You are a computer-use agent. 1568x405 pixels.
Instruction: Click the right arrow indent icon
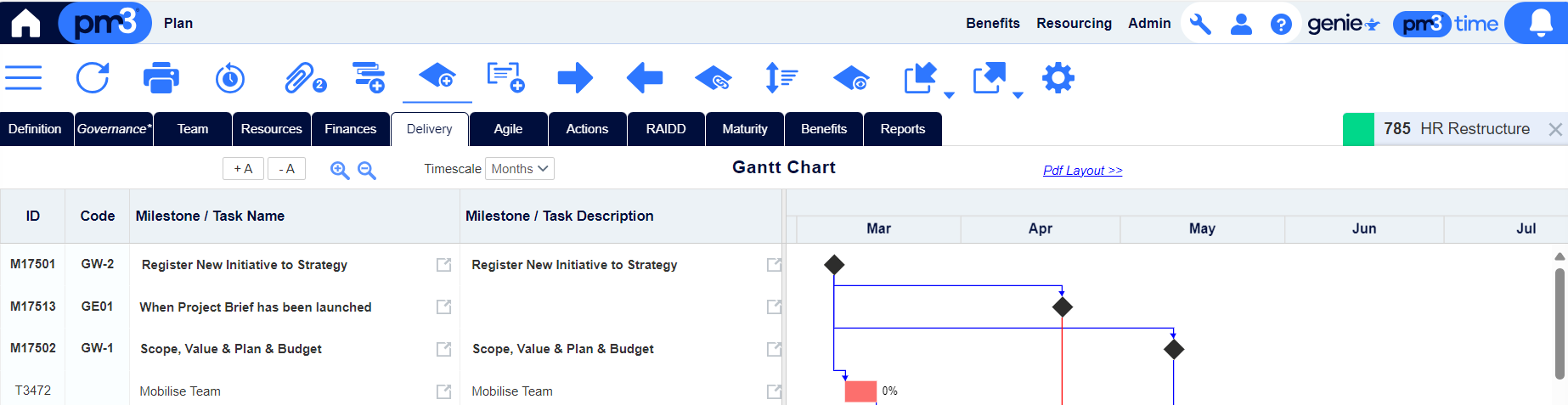[575, 78]
